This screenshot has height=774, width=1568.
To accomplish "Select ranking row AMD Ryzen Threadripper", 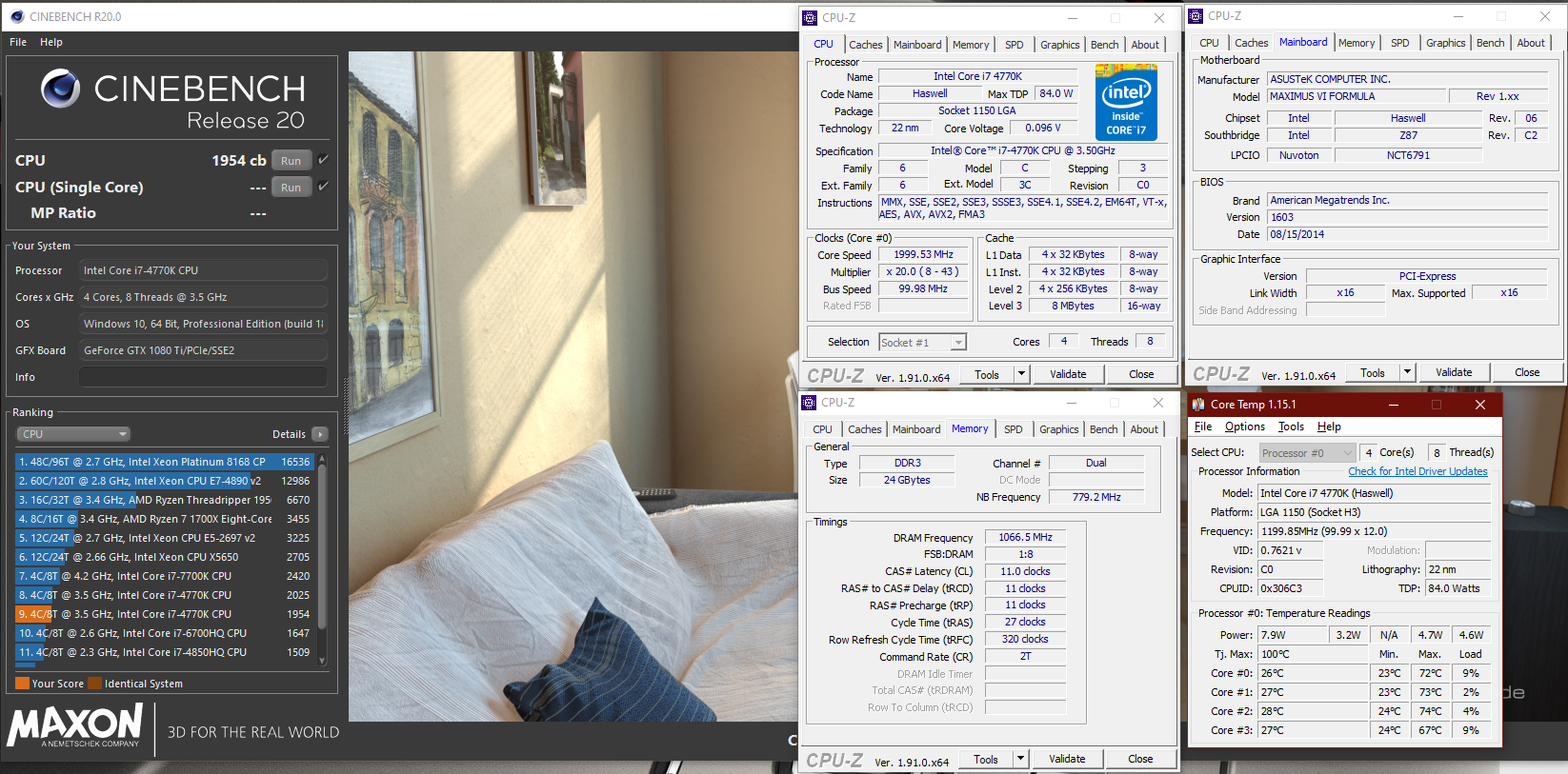I will (x=164, y=500).
